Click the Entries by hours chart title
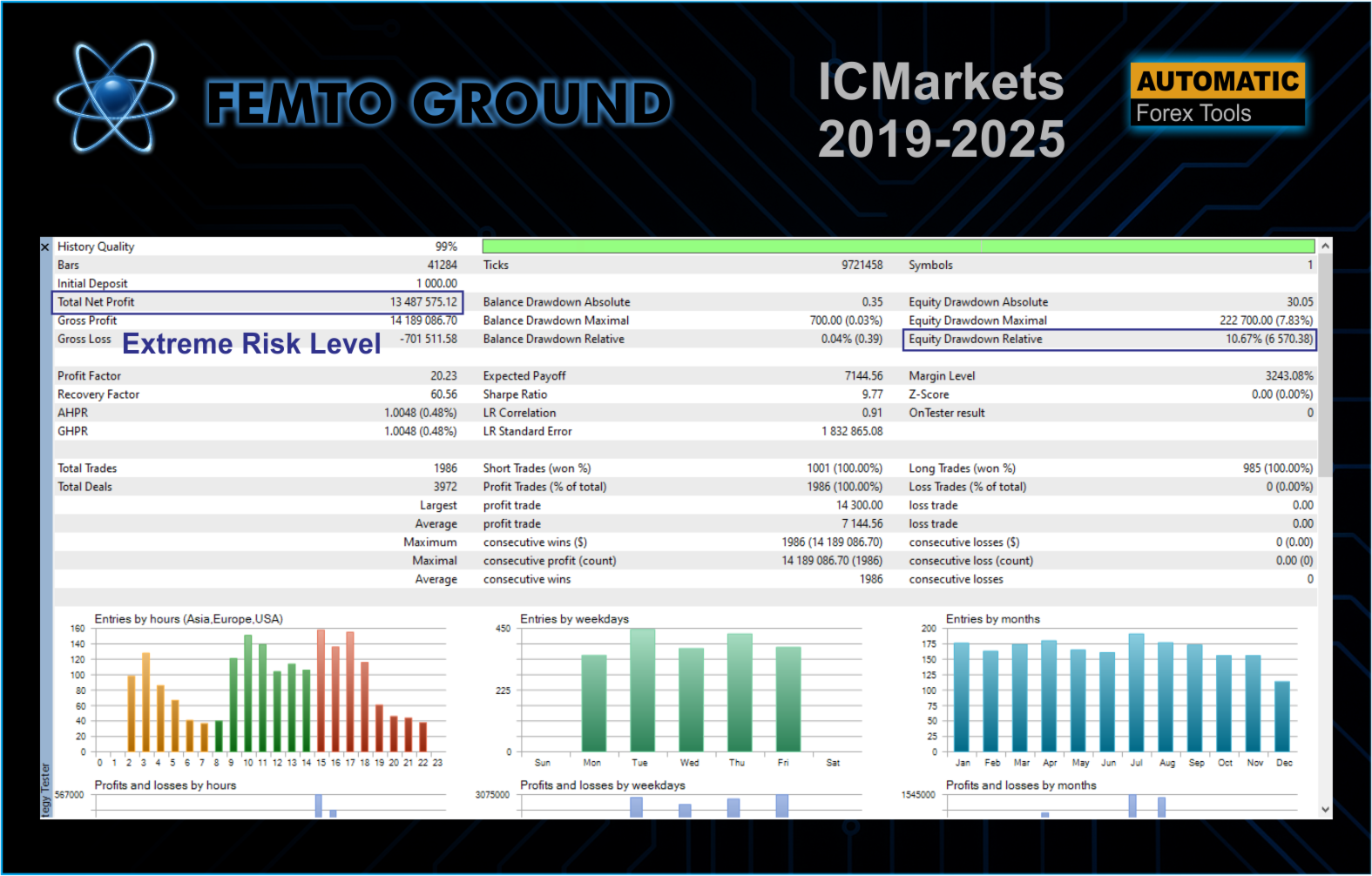 [x=188, y=619]
